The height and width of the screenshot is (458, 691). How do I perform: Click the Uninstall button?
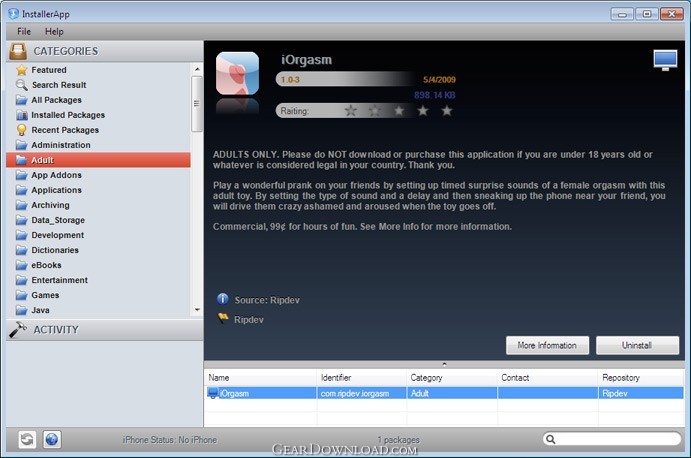(x=637, y=345)
